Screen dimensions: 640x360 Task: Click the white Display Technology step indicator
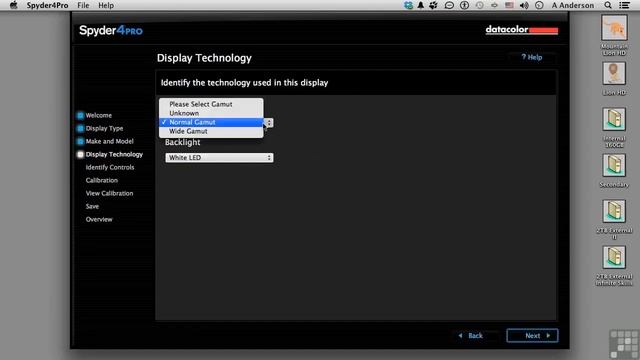click(x=80, y=155)
